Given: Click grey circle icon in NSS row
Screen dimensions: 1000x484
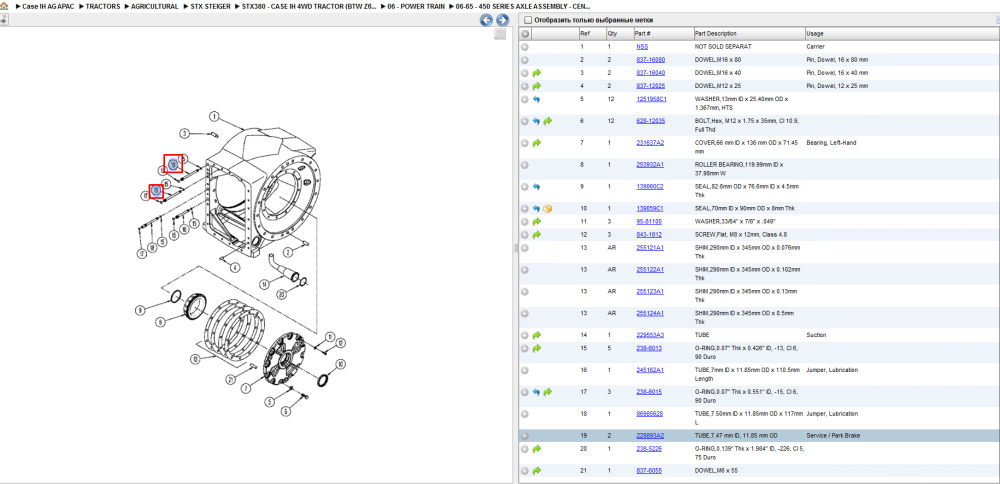Looking at the screenshot, I should [x=525, y=47].
